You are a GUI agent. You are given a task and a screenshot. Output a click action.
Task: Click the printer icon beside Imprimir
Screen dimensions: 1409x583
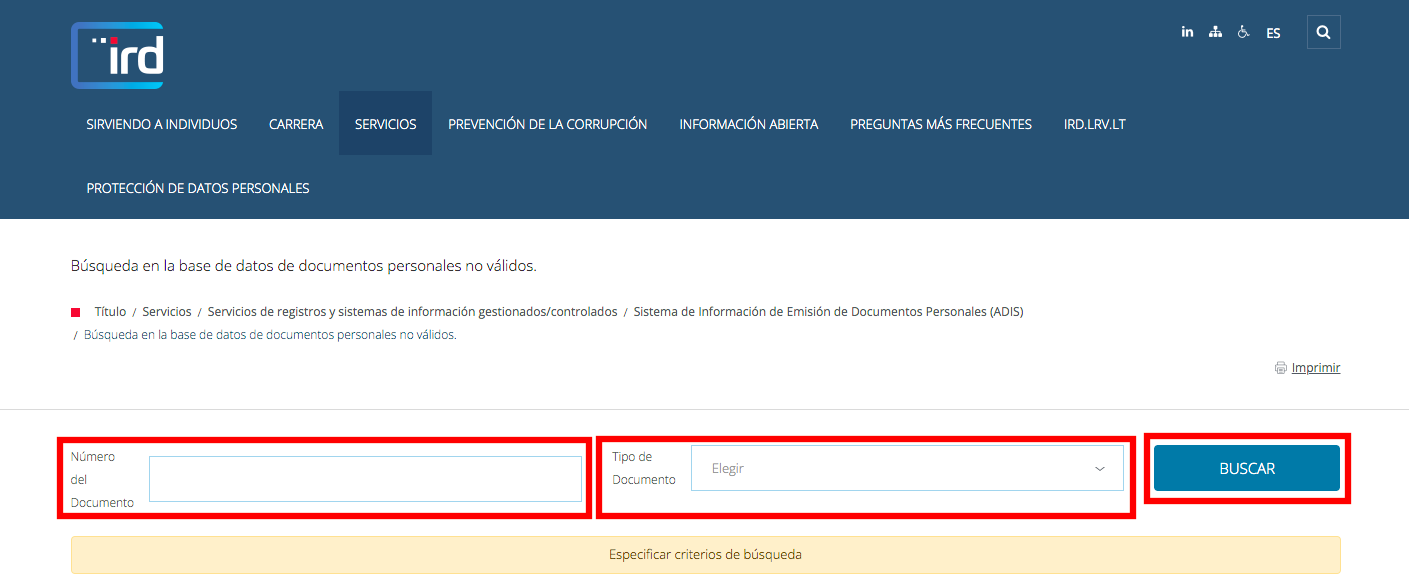(1281, 368)
